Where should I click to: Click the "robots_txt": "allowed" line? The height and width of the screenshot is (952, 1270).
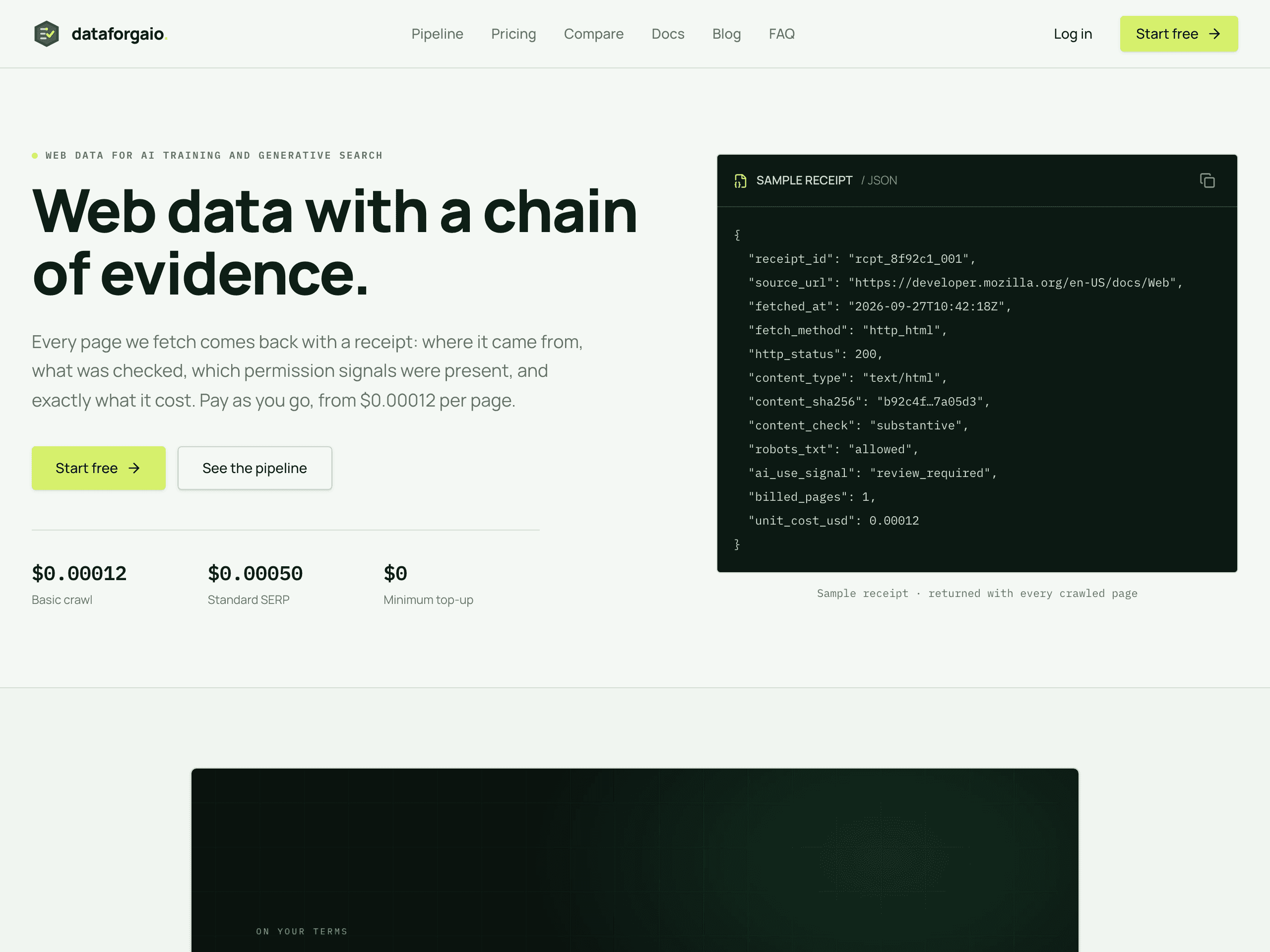[x=833, y=449]
